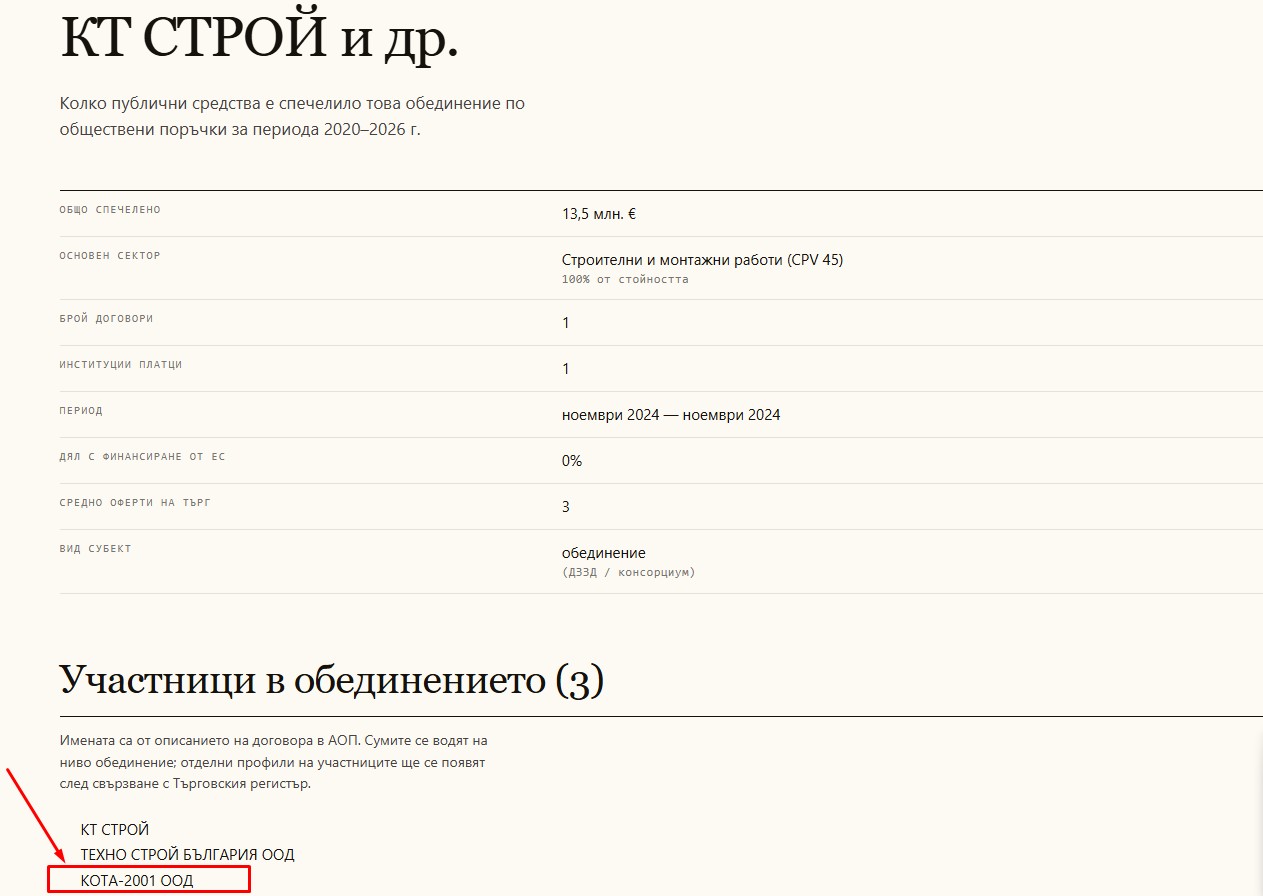Click the '(ДЗЗД / консорциум)' note
Image resolution: width=1263 pixels, height=896 pixels.
pyautogui.click(x=628, y=573)
